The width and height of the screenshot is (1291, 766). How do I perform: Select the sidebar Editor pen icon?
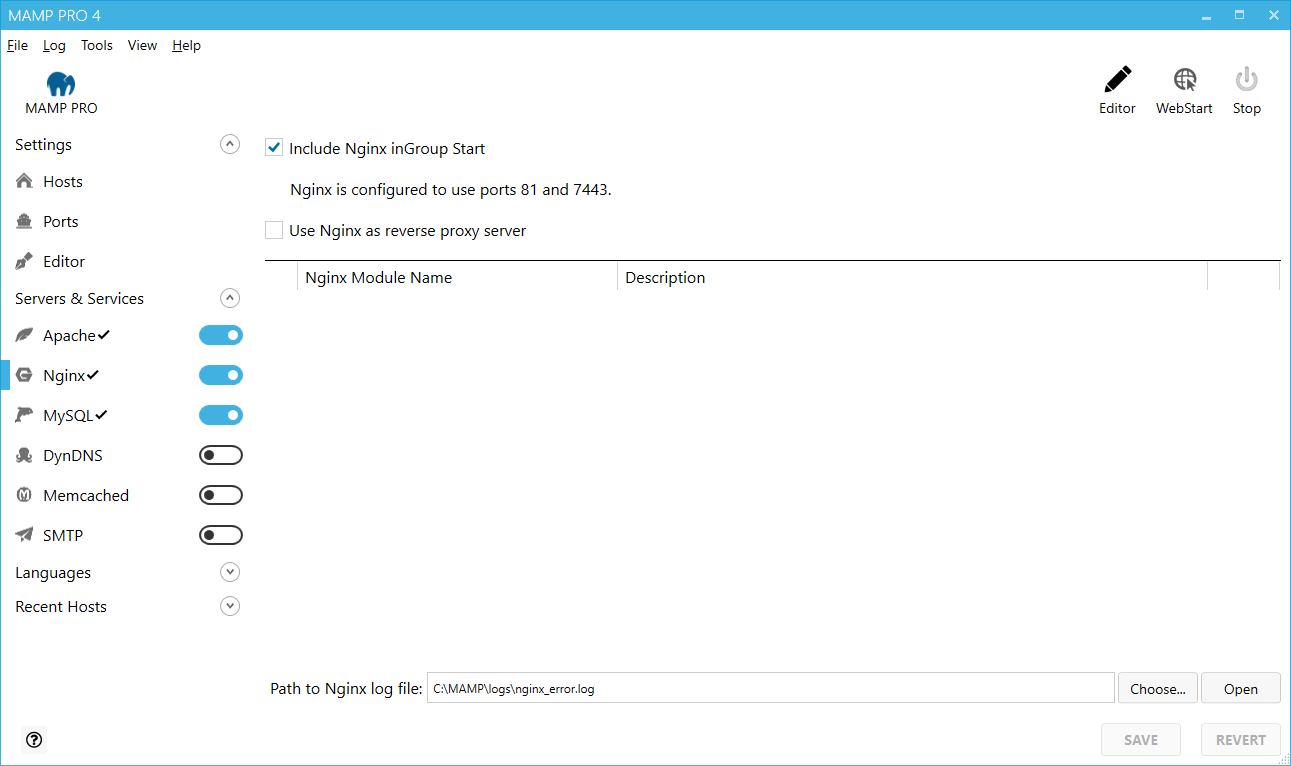point(25,261)
